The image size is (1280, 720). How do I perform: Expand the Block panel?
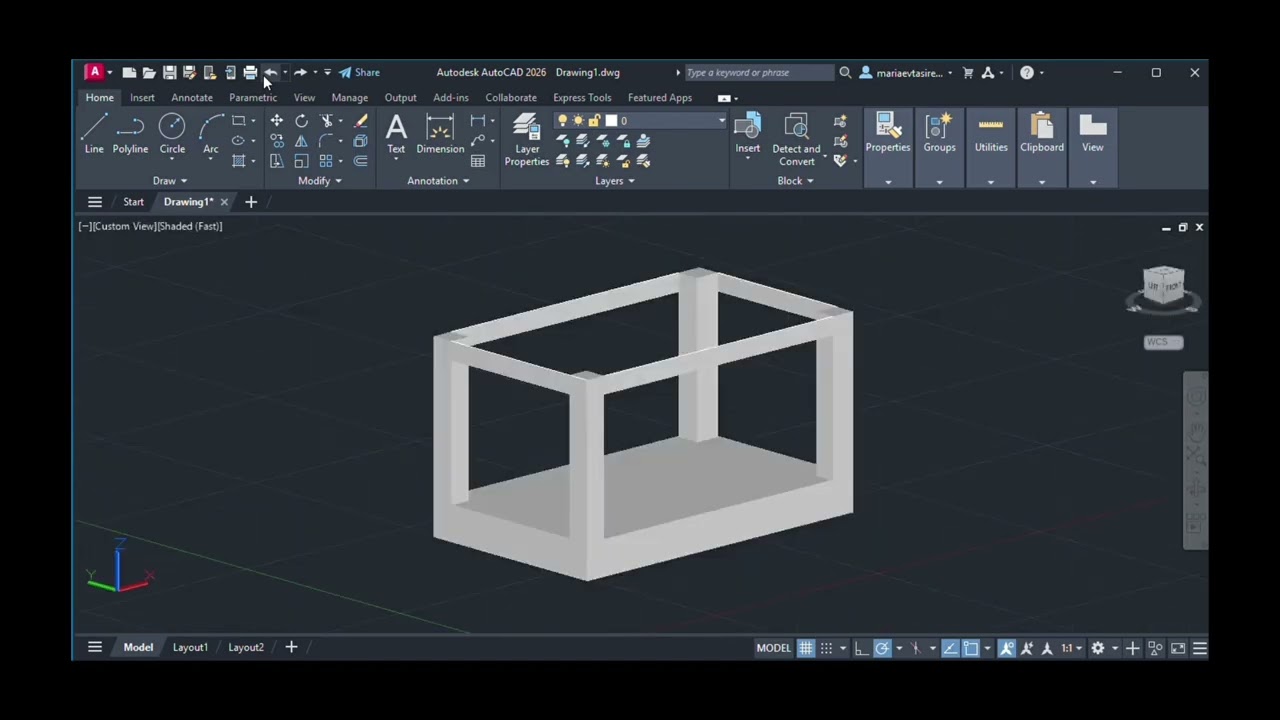pos(795,181)
